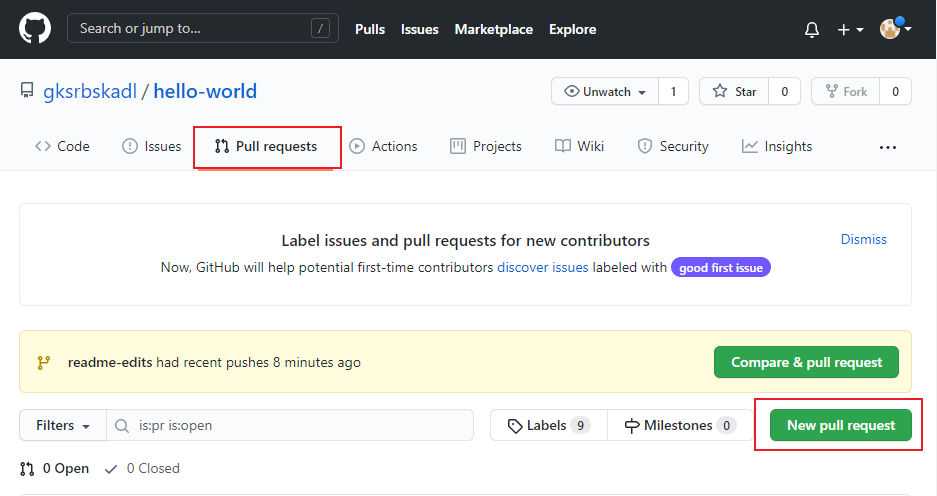Star the repository
The height and width of the screenshot is (496, 937).
click(x=734, y=91)
